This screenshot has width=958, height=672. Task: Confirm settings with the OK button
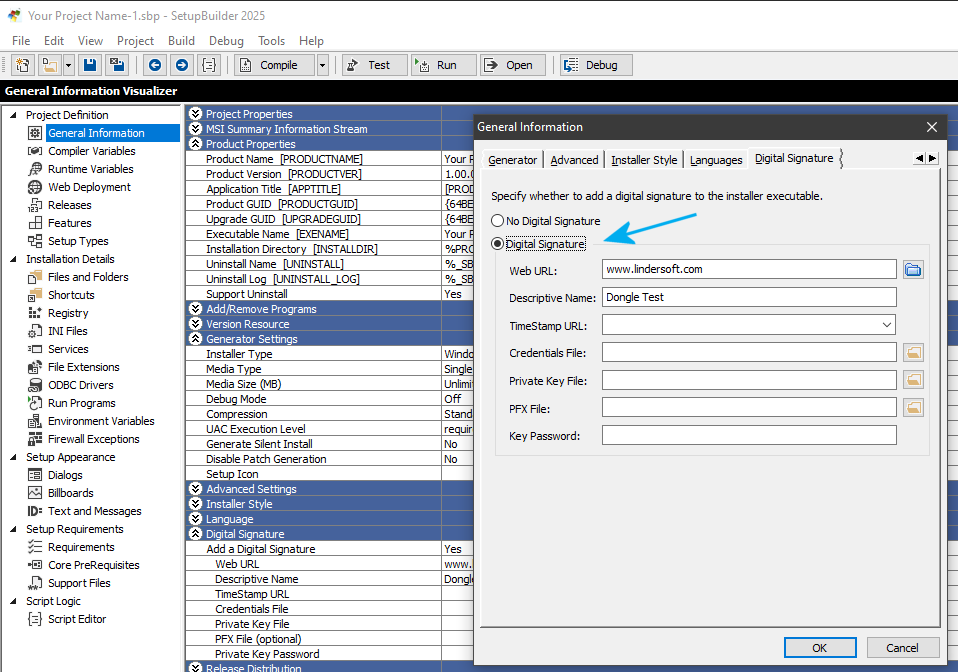[820, 647]
